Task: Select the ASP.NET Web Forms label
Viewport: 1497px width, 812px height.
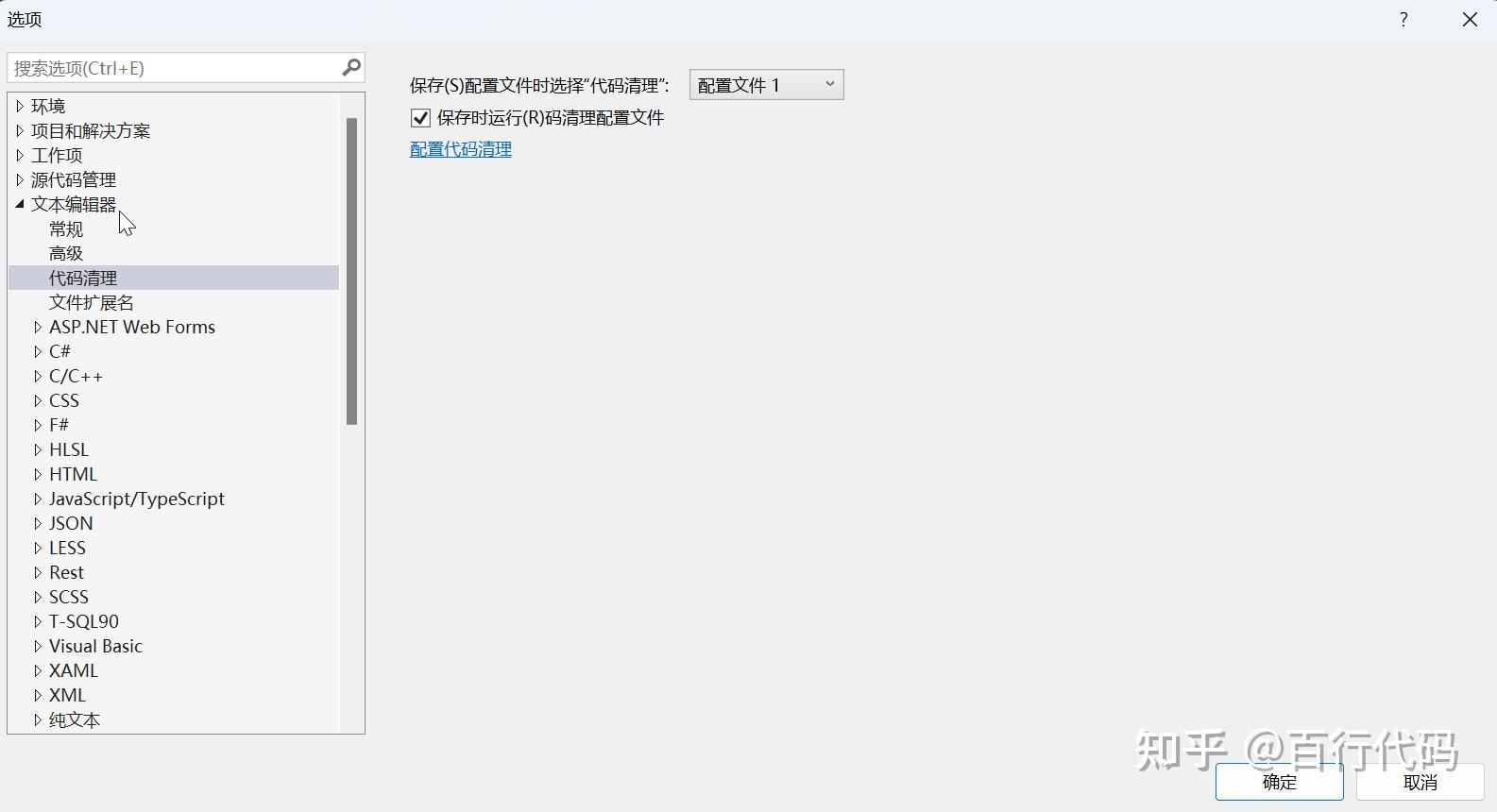Action: tap(132, 327)
